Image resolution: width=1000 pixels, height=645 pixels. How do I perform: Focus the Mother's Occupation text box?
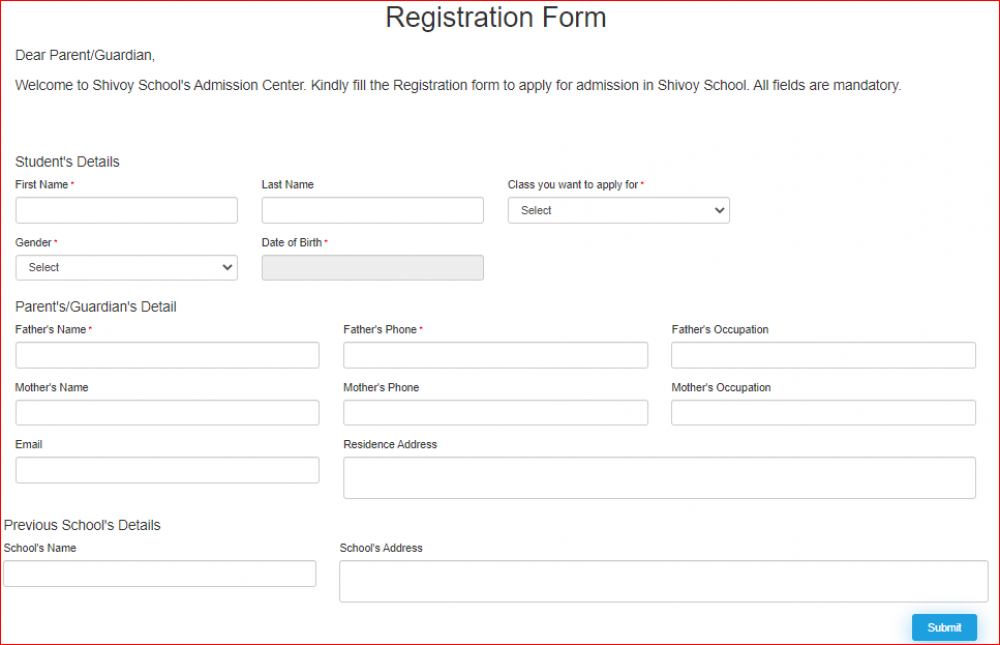tap(823, 413)
